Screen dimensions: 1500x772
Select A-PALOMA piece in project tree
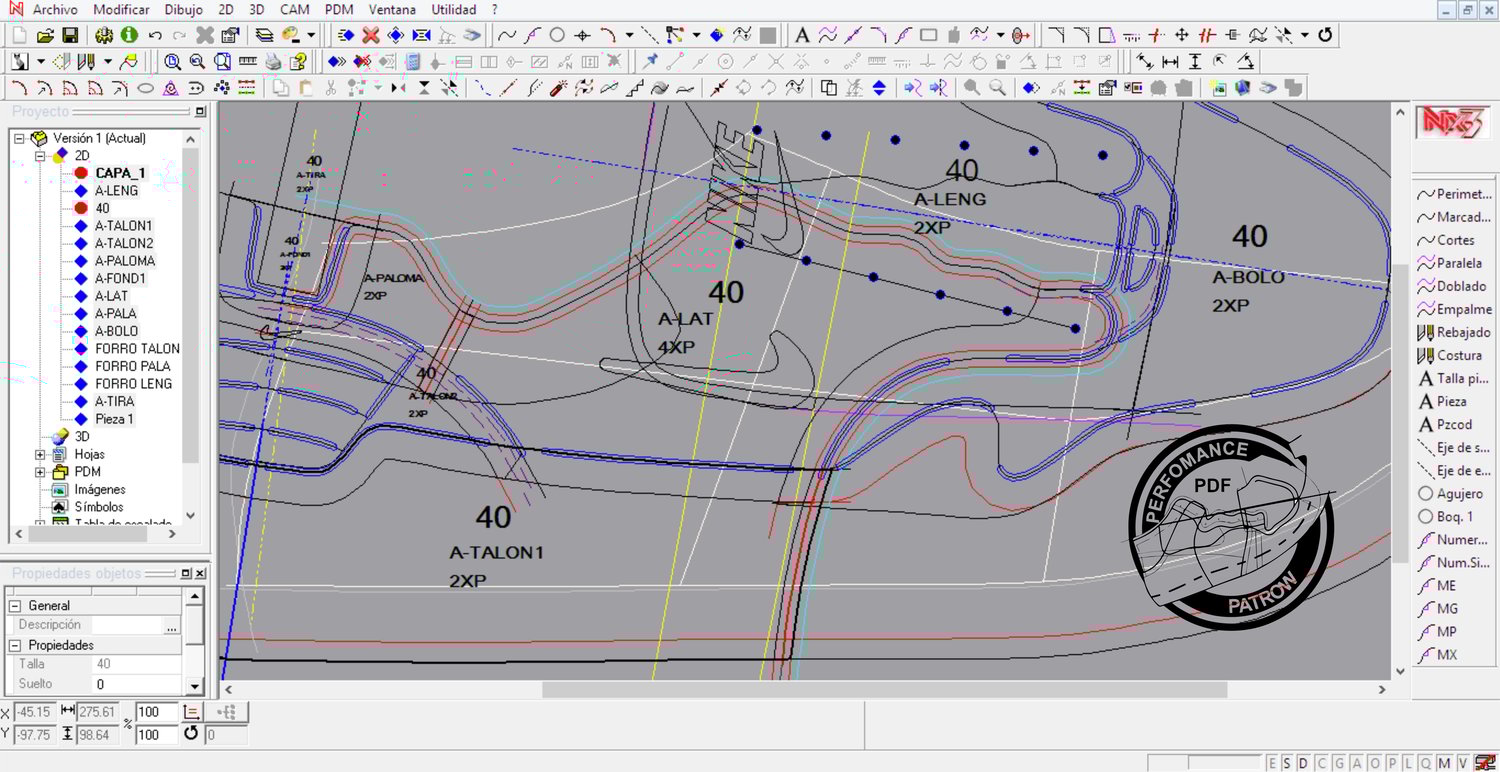tap(124, 261)
